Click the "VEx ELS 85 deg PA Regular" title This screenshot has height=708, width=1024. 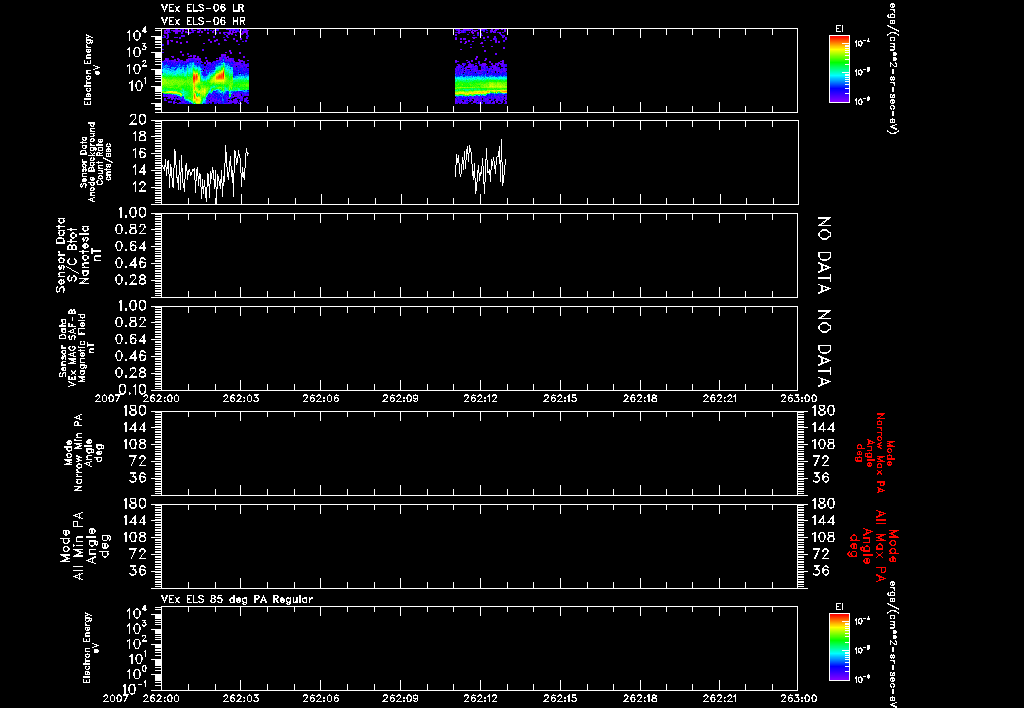coord(237,599)
